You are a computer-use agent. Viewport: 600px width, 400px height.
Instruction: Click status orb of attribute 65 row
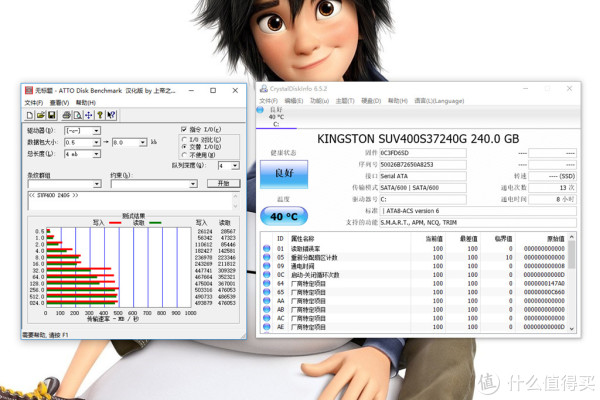pyautogui.click(x=267, y=292)
